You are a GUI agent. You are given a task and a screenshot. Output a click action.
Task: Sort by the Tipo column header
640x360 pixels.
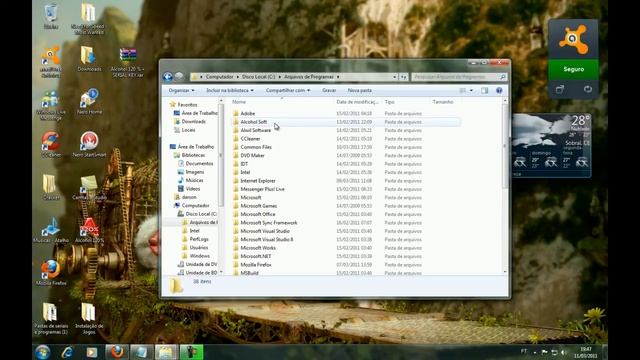coord(389,102)
